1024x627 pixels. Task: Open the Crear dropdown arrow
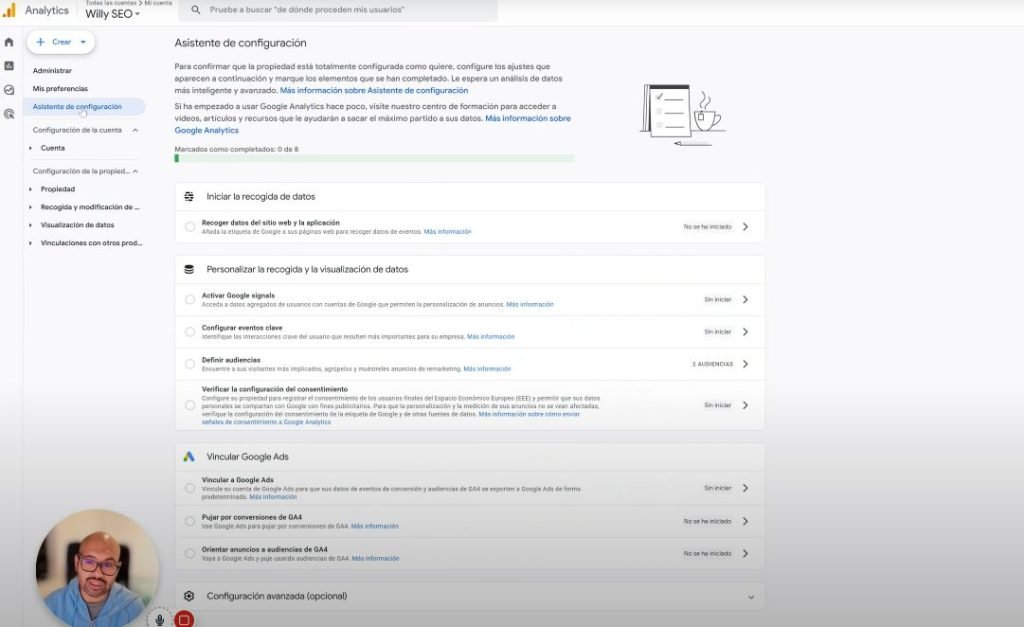tap(83, 42)
